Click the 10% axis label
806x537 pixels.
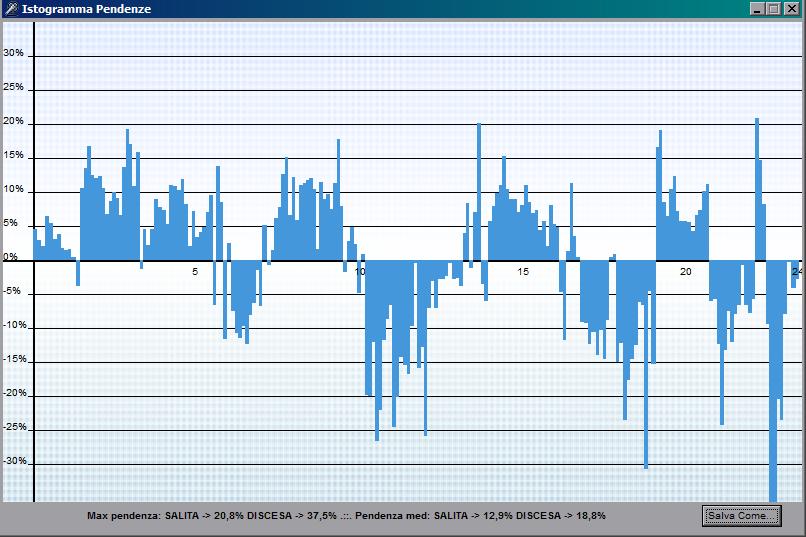[13, 189]
